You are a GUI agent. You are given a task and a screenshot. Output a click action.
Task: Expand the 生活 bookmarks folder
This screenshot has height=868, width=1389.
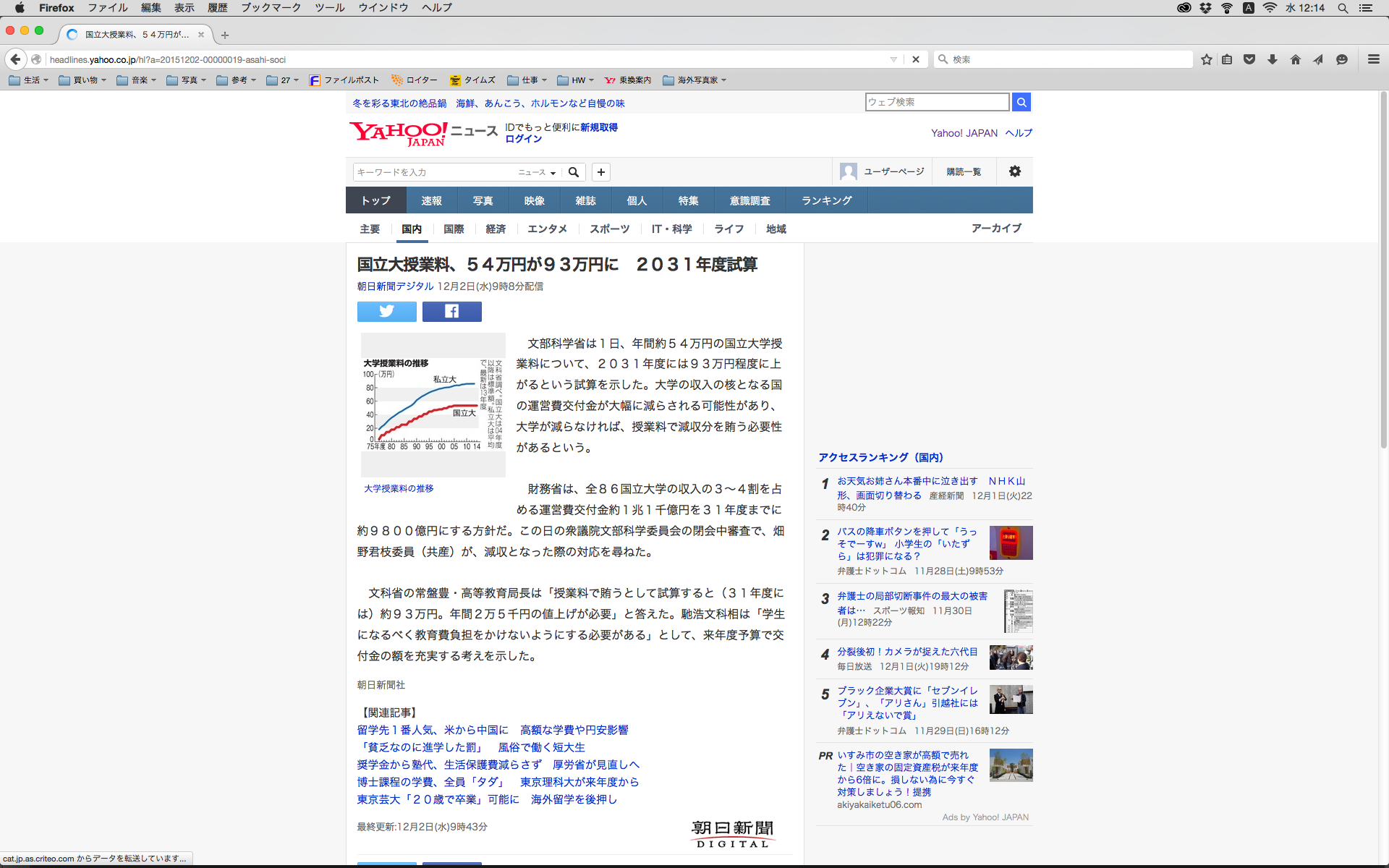(29, 80)
